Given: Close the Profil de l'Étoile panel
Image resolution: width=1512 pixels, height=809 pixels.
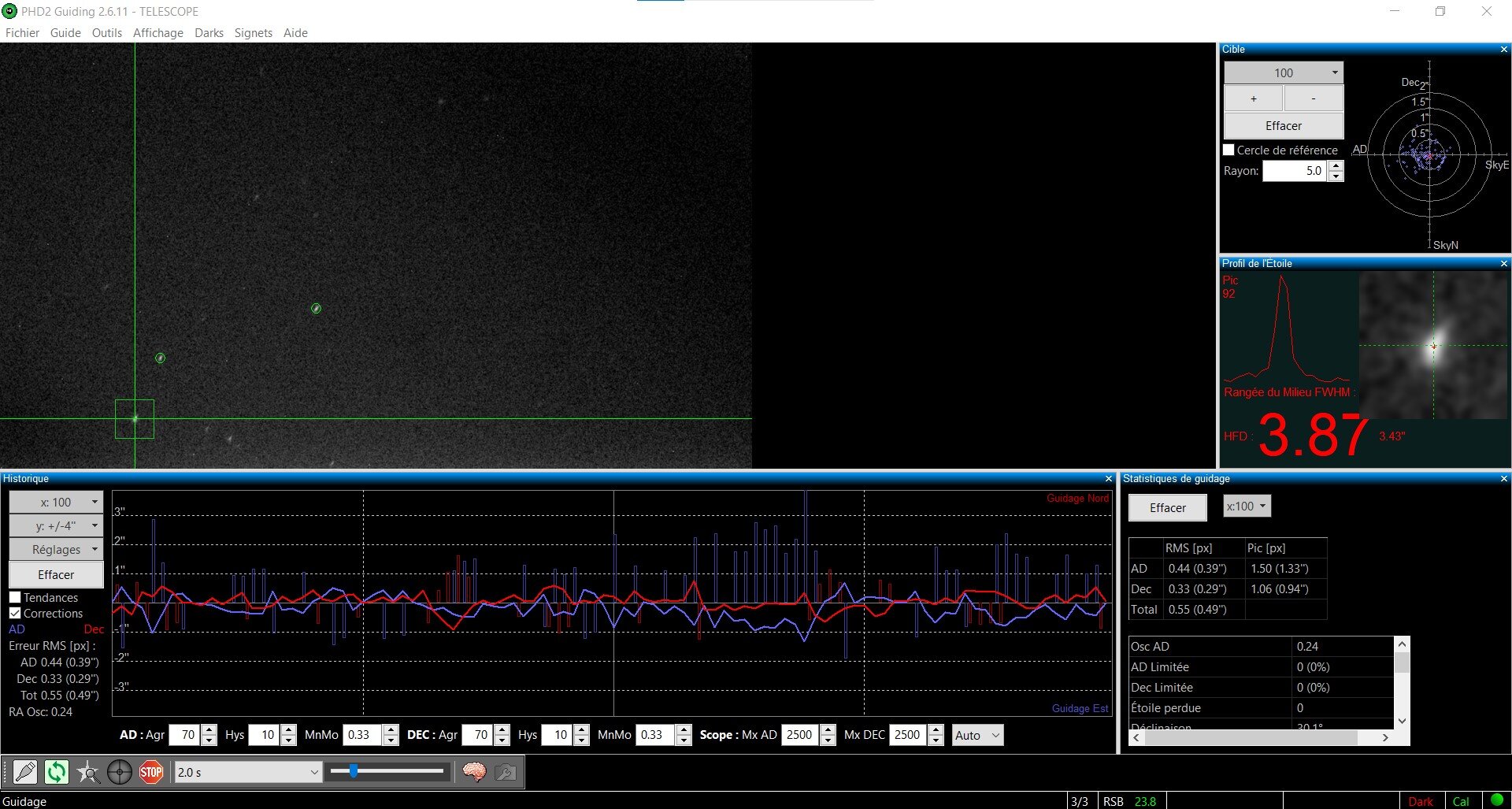Looking at the screenshot, I should (1503, 264).
